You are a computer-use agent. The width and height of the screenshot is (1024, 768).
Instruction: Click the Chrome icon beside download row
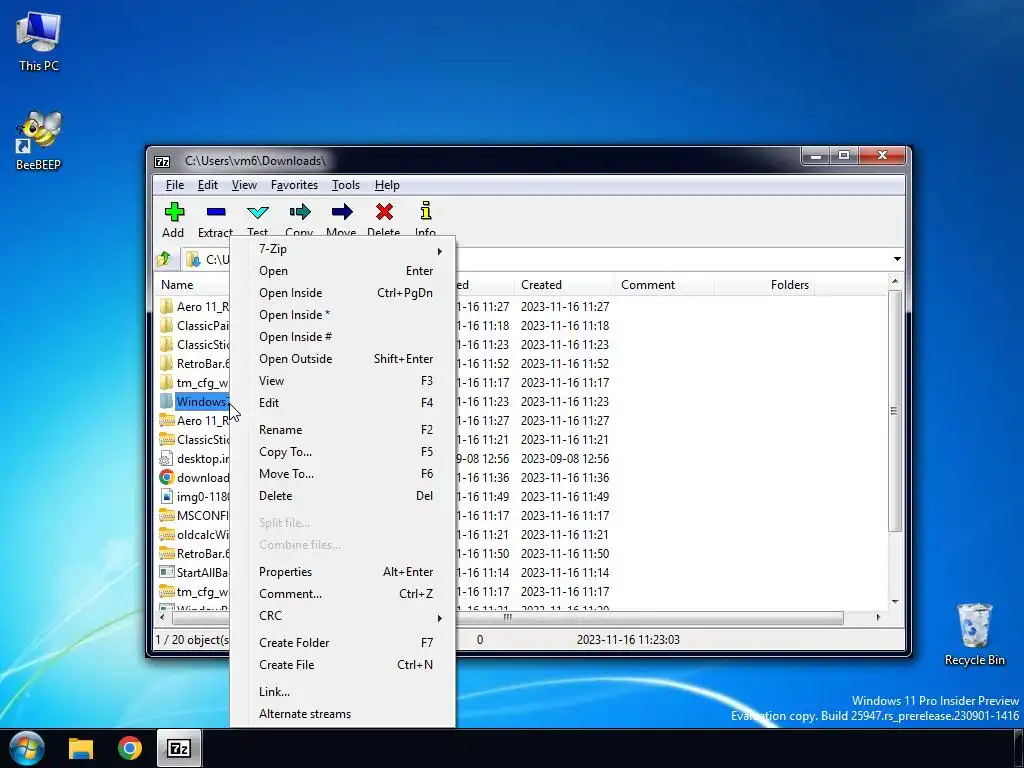tap(167, 477)
